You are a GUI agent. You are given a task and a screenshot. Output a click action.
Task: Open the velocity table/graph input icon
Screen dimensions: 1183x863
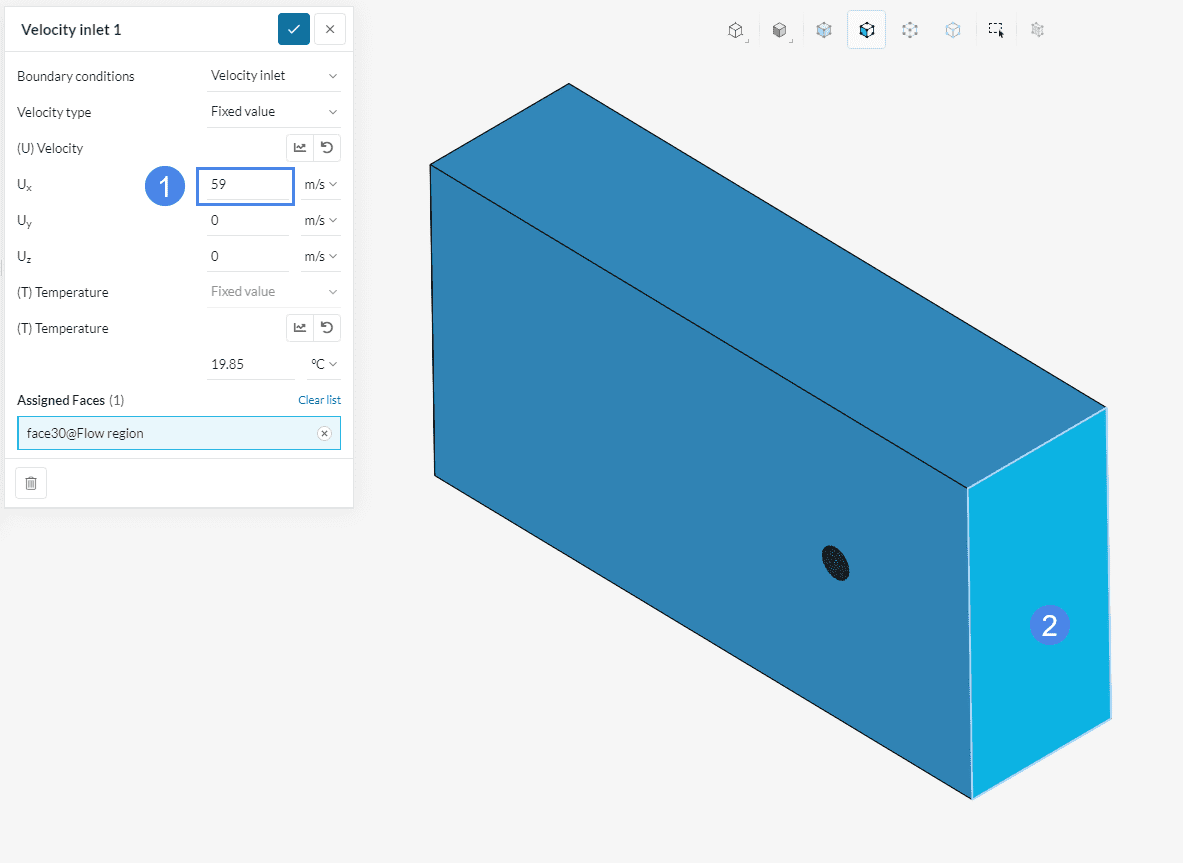point(300,148)
